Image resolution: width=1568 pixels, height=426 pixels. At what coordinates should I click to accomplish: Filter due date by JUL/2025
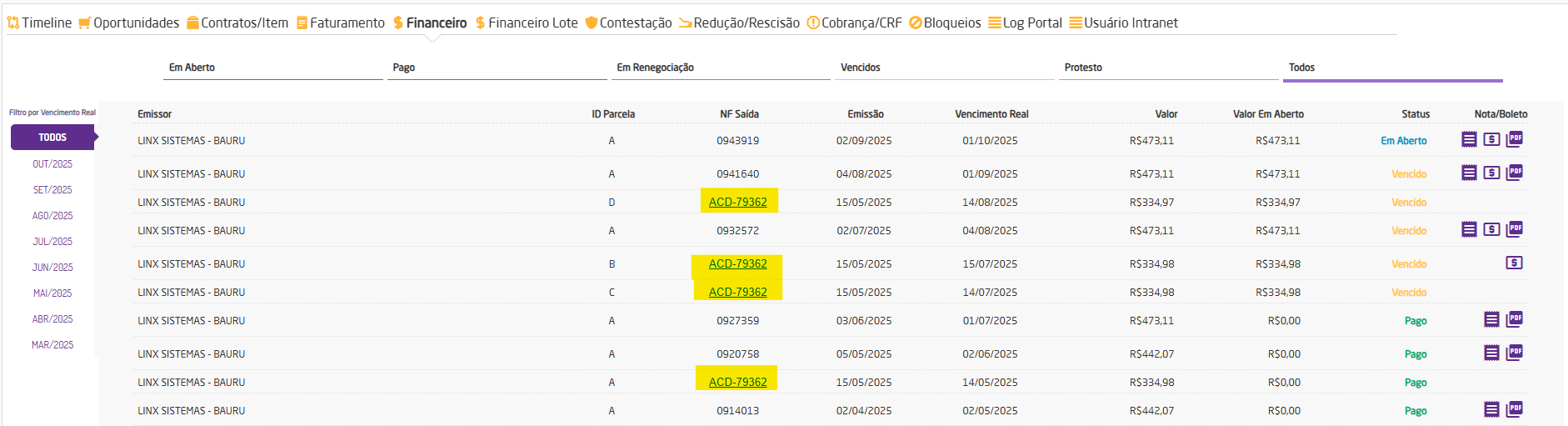tap(52, 242)
